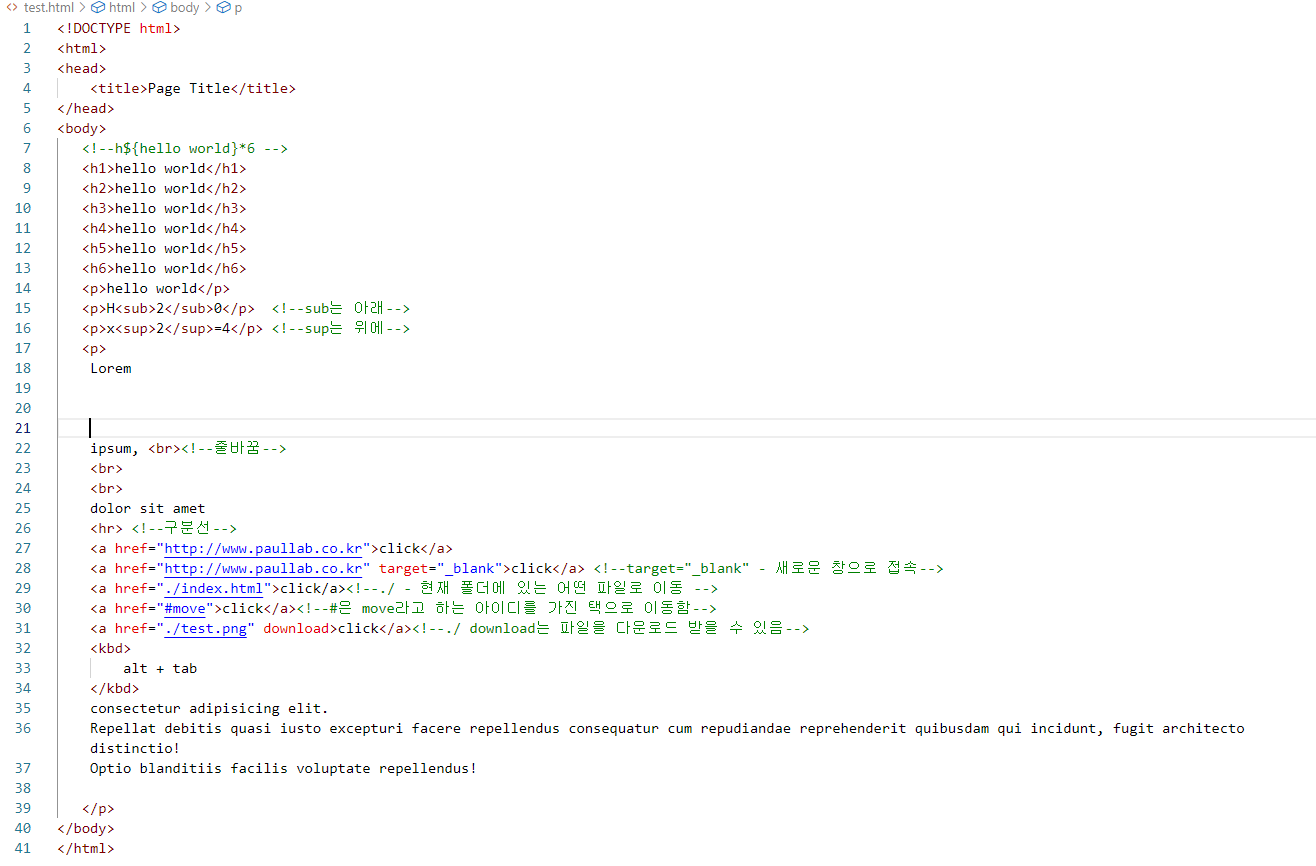This screenshot has width=1316, height=866.
Task: Click the #move href link
Action: click(184, 608)
